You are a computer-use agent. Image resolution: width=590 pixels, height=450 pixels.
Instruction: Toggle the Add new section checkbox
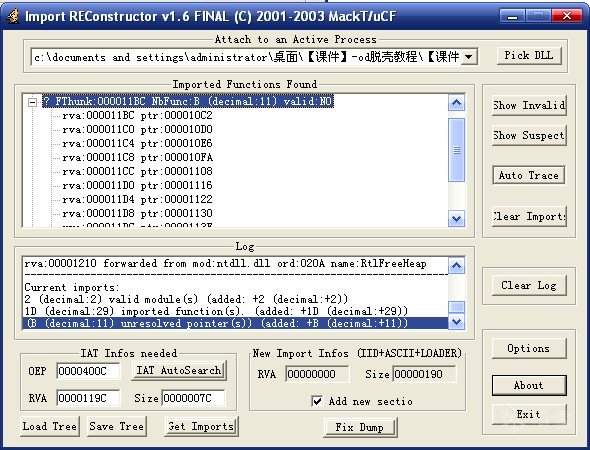pos(317,401)
